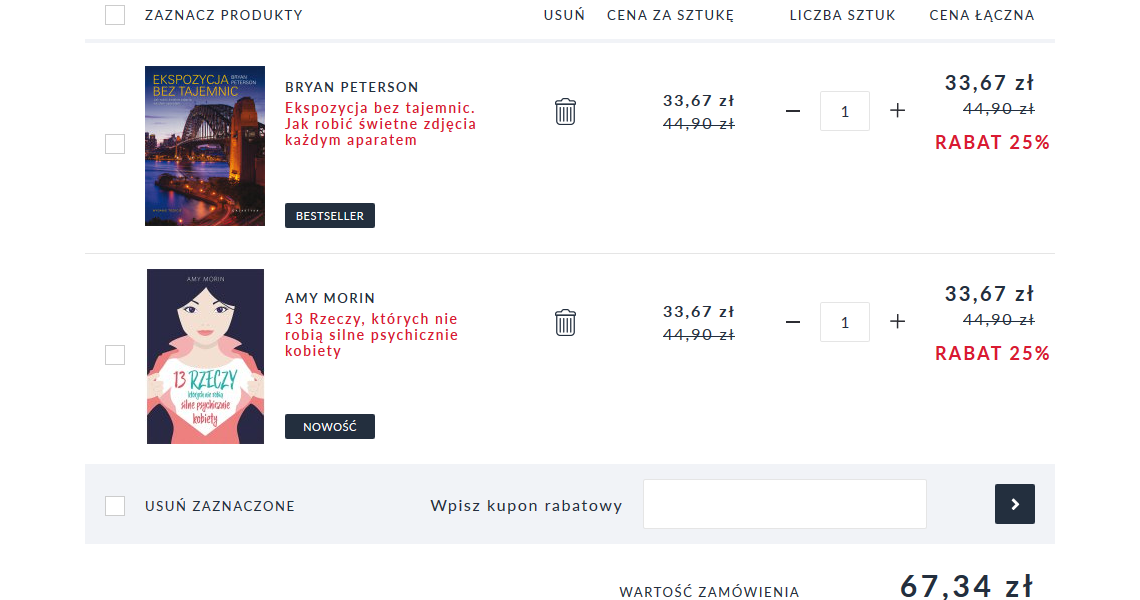Click plus for the 13 Rzeczy book

coord(897,322)
